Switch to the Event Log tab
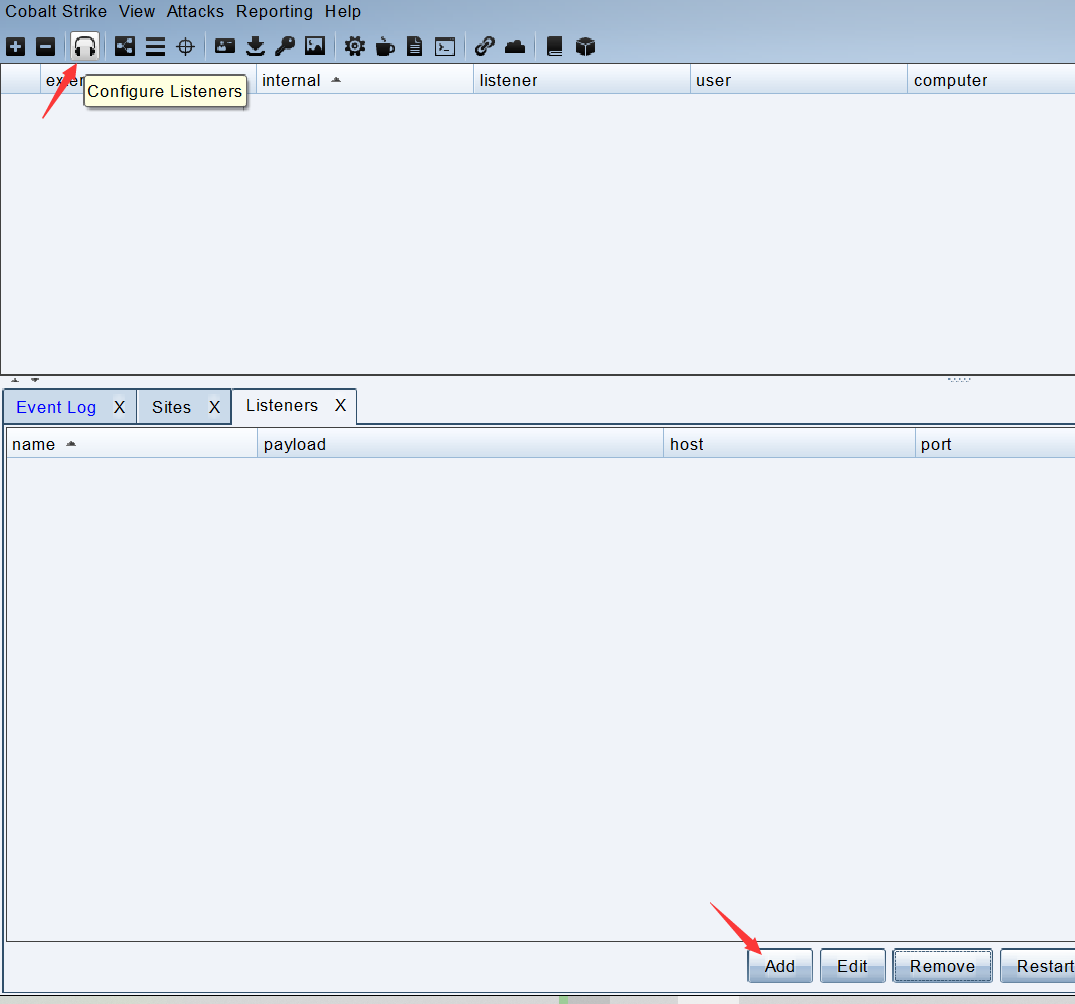The width and height of the screenshot is (1075, 1004). pos(56,407)
